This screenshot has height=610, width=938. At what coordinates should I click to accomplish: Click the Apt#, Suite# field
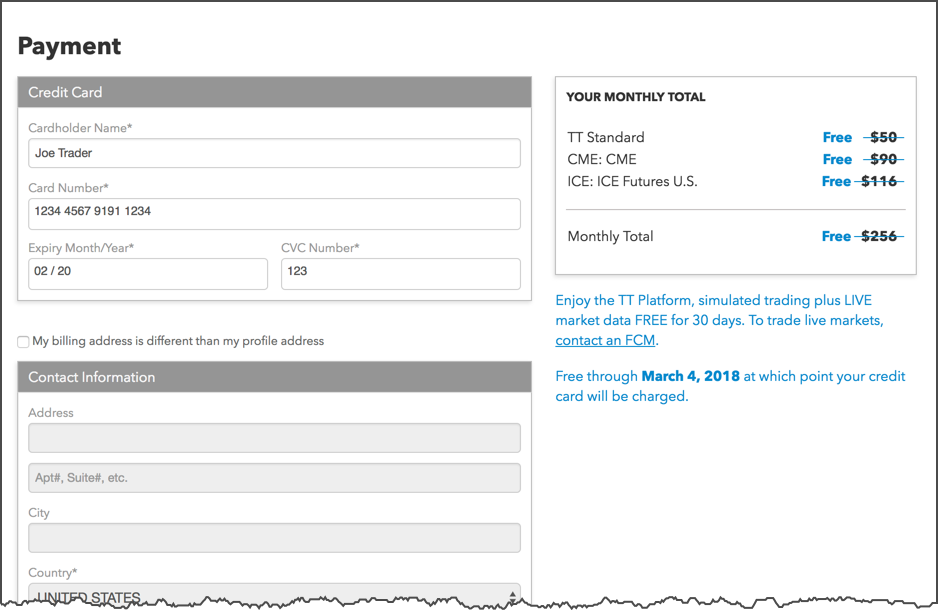click(274, 478)
